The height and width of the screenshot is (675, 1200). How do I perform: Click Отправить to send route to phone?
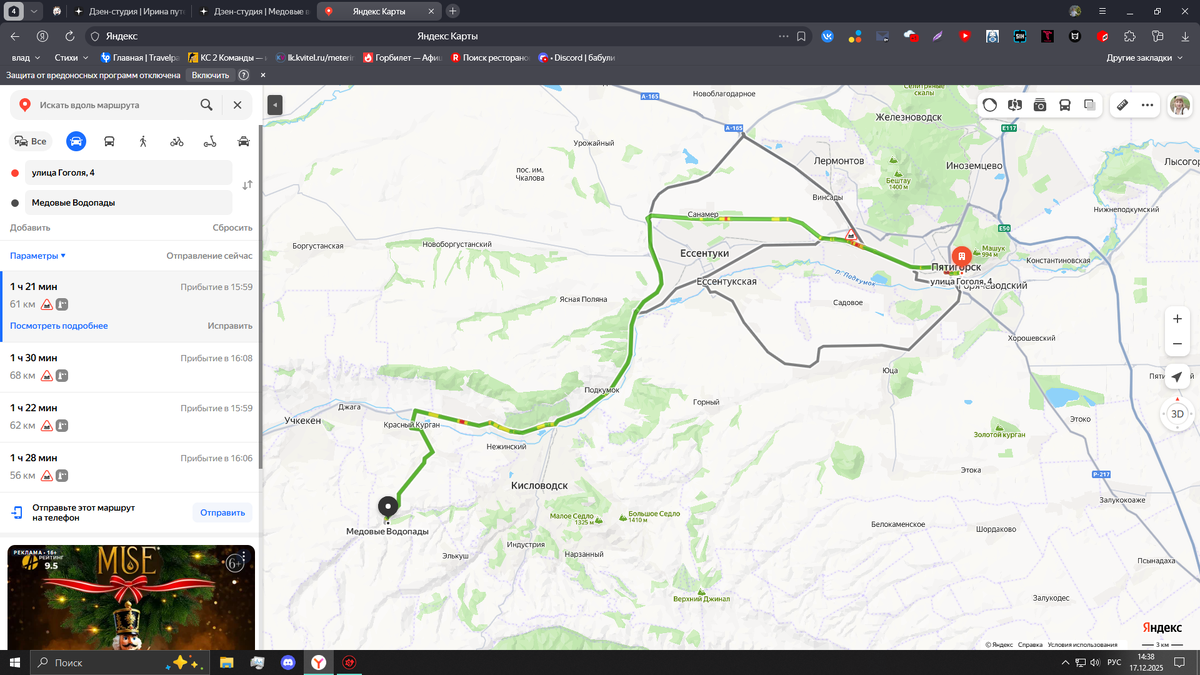(222, 513)
